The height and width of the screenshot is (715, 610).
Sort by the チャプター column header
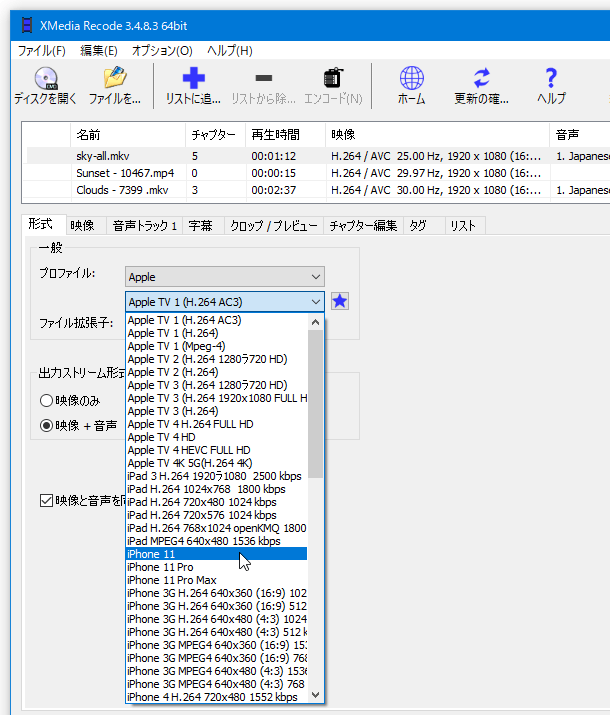tap(215, 135)
